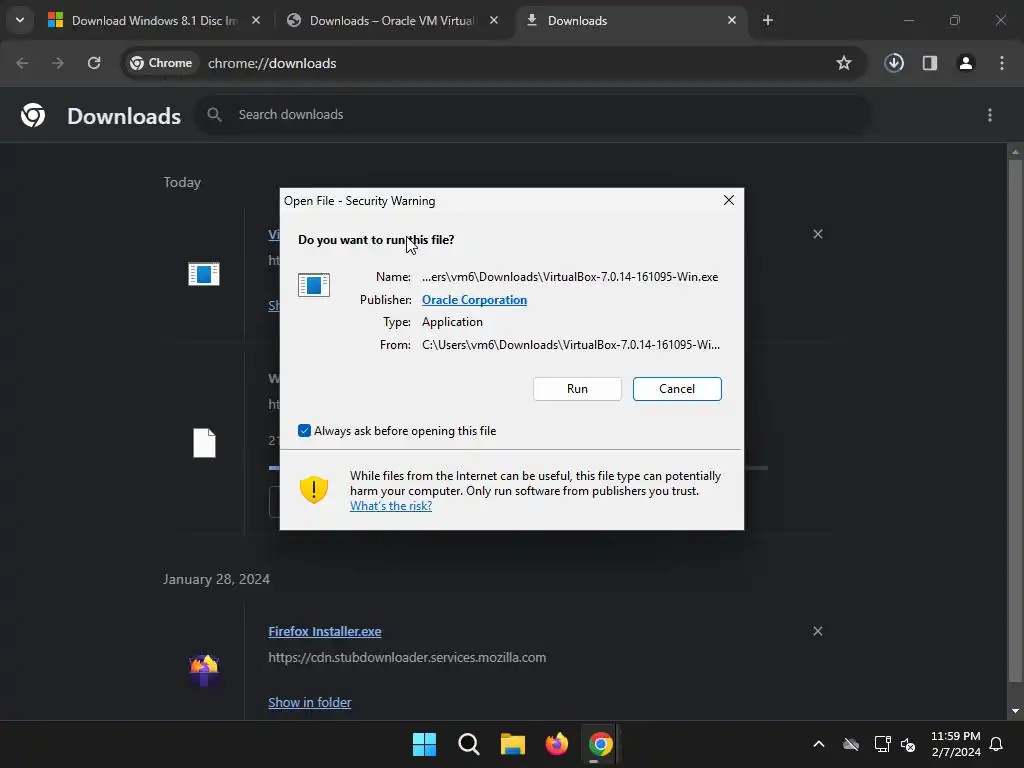Click the Firefox Installer file icon
Viewport: 1024px width, 768px height.
pos(204,671)
